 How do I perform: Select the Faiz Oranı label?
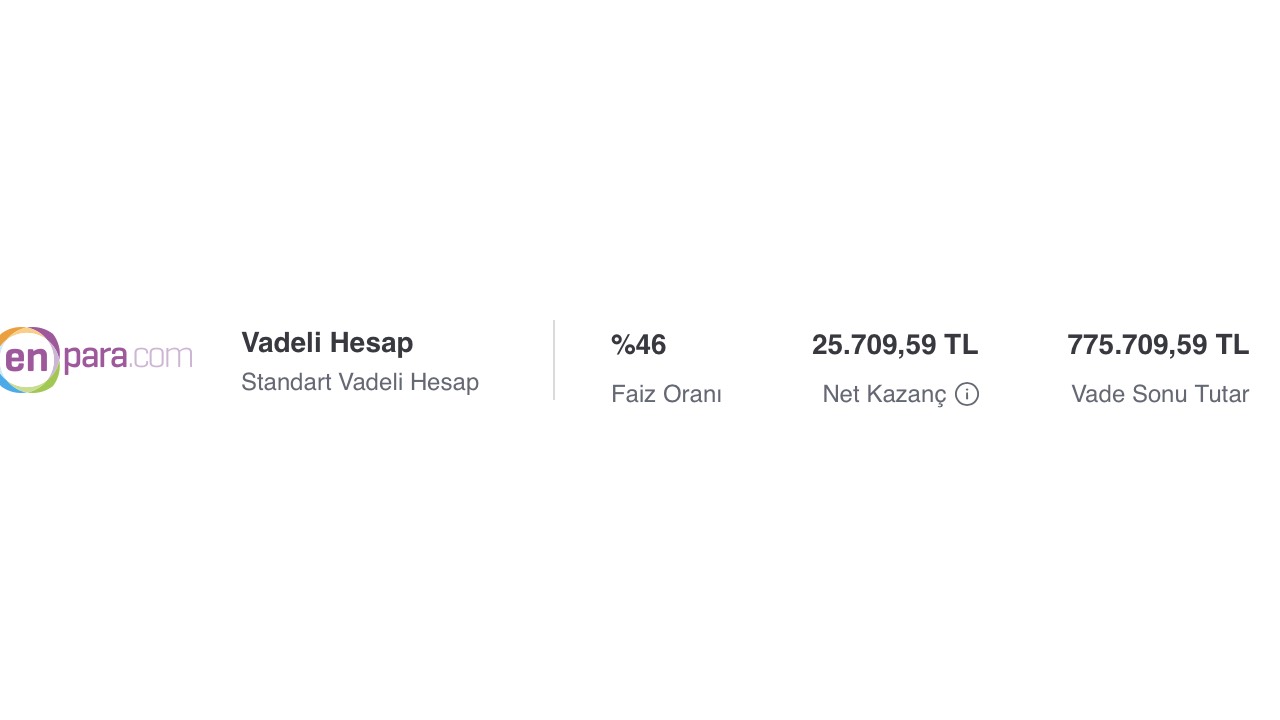coord(666,394)
